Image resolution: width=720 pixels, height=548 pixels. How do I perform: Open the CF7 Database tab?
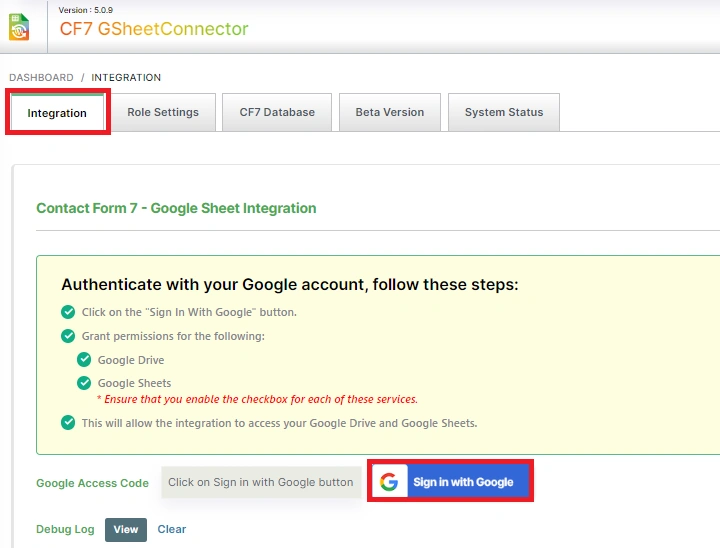click(x=277, y=112)
